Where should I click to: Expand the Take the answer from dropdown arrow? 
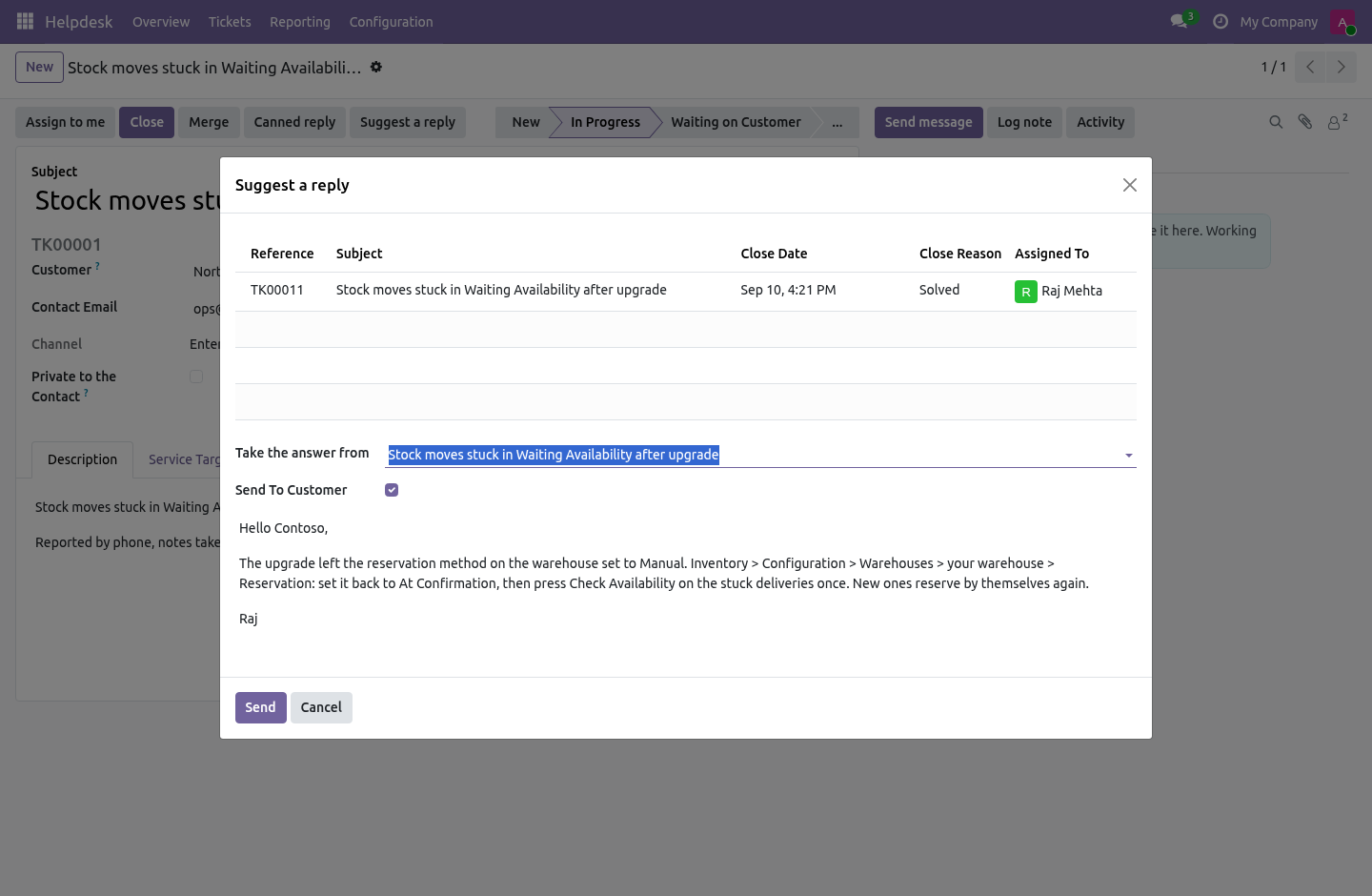point(1129,456)
